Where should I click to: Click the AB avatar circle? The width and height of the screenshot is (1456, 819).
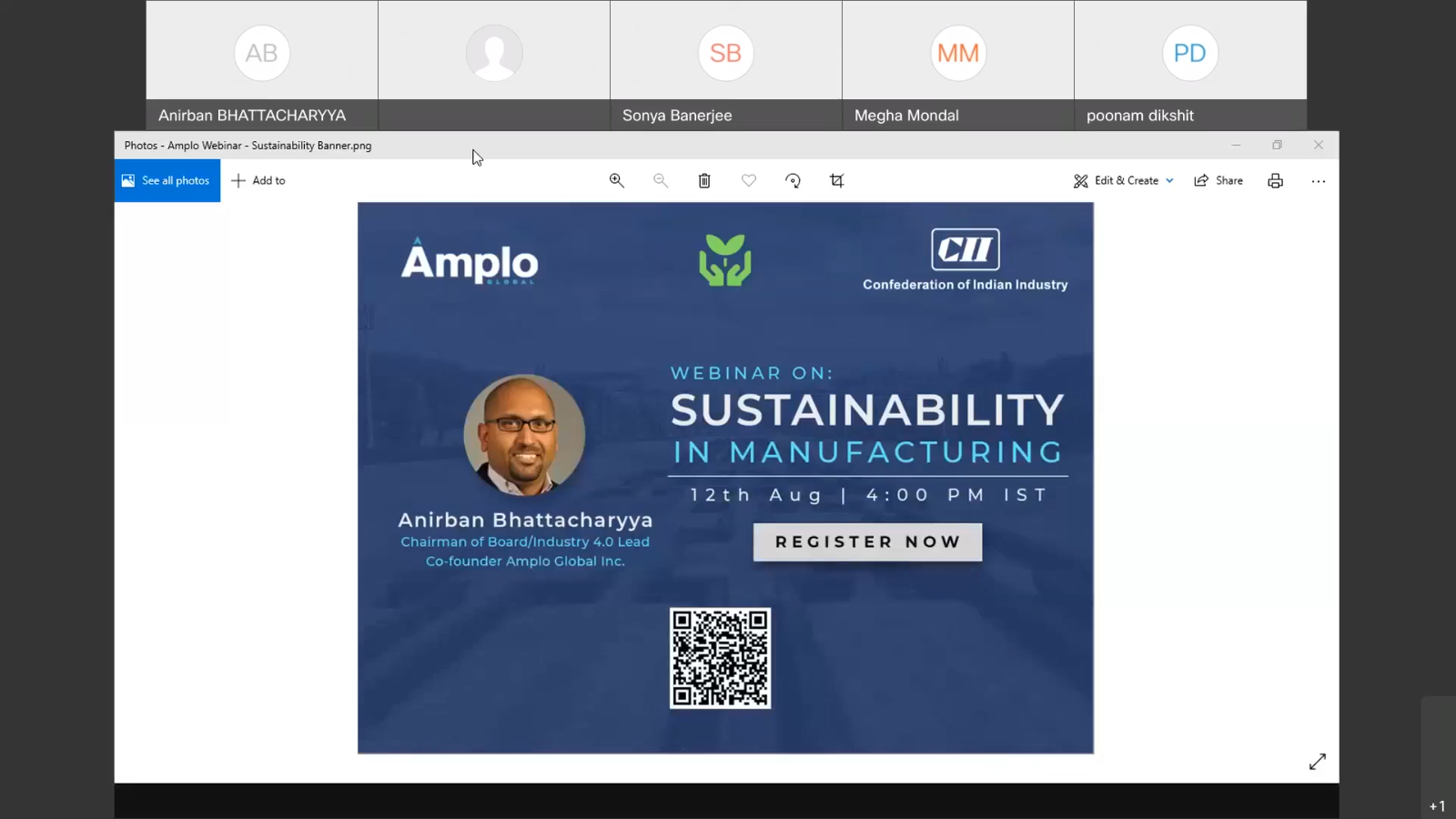(x=262, y=53)
